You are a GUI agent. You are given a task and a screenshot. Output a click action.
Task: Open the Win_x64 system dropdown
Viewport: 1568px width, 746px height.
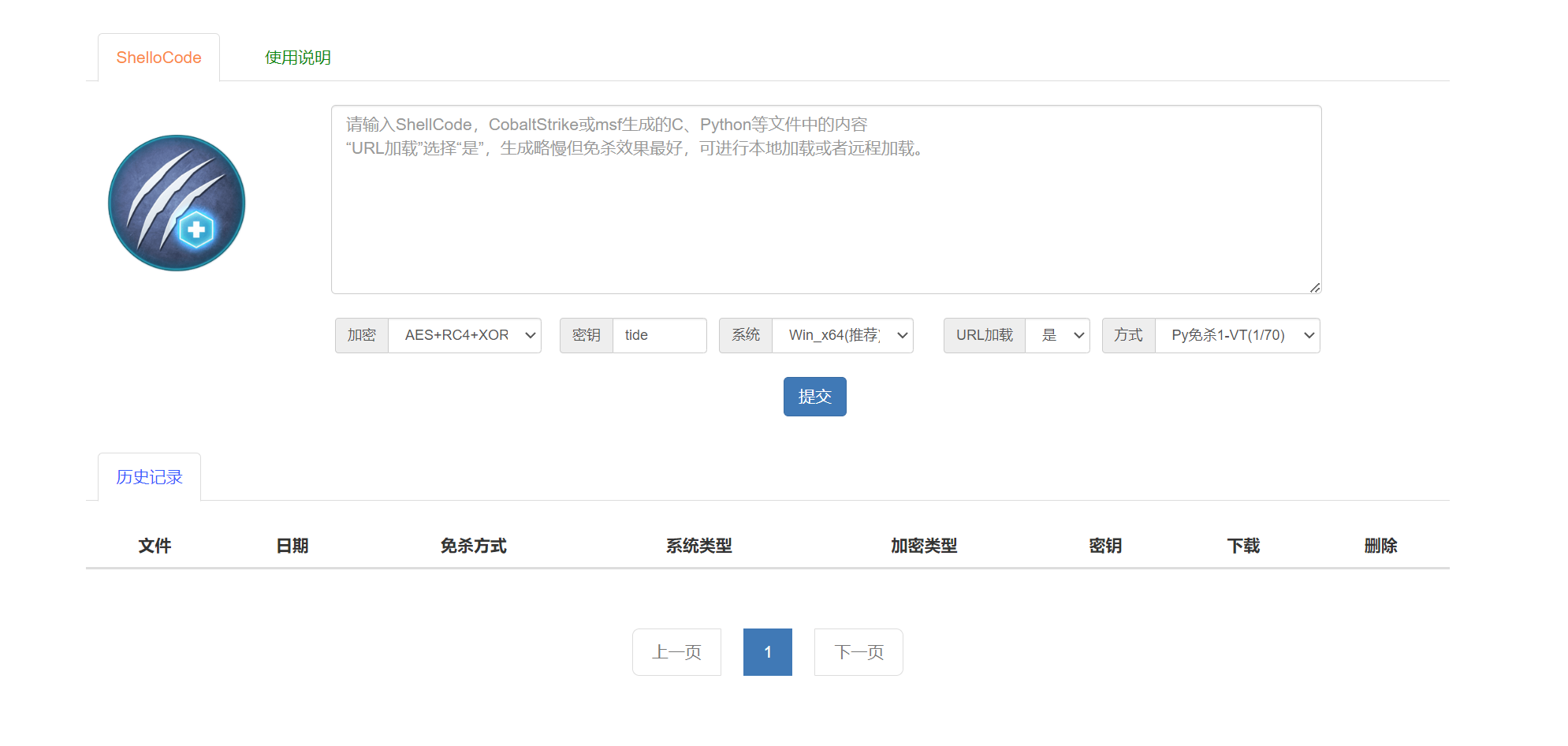click(842, 335)
